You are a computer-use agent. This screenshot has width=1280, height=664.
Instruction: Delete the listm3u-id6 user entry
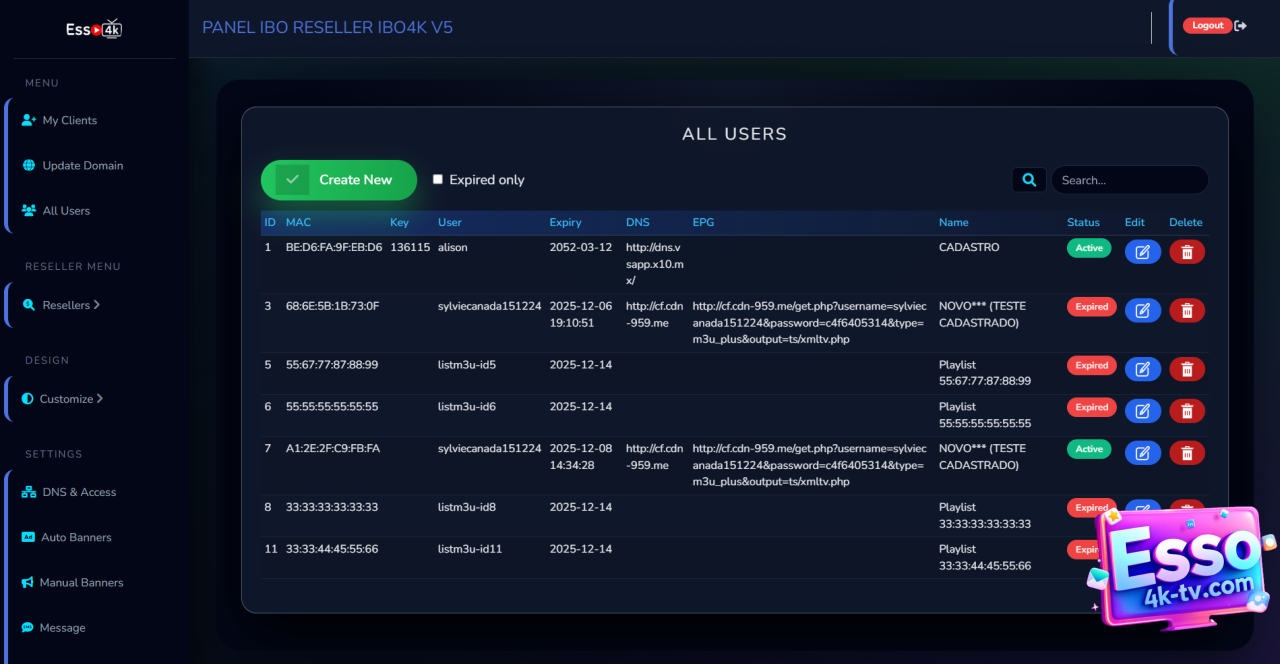pos(1187,411)
